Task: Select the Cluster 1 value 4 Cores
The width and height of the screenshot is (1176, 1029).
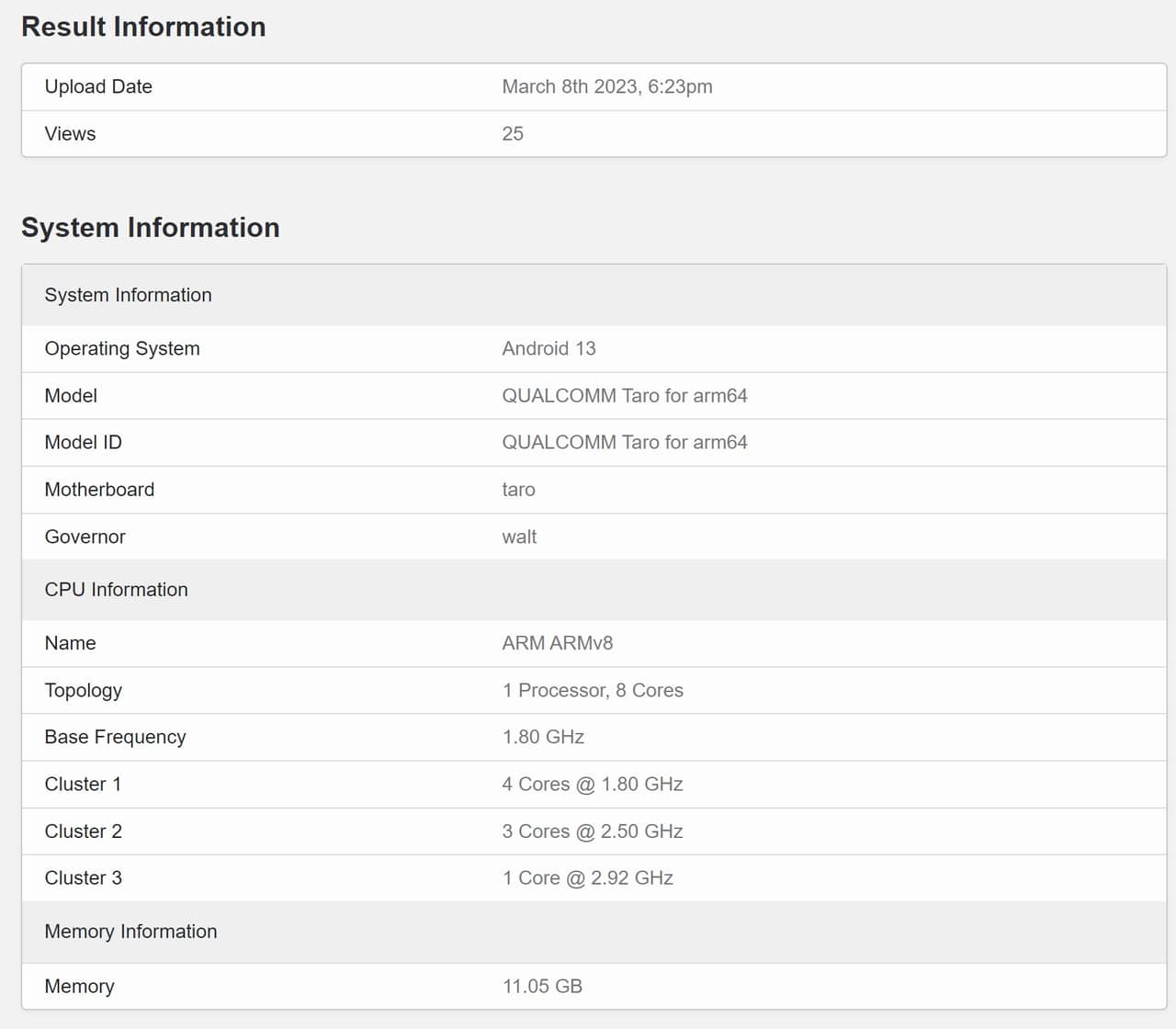Action: [592, 785]
